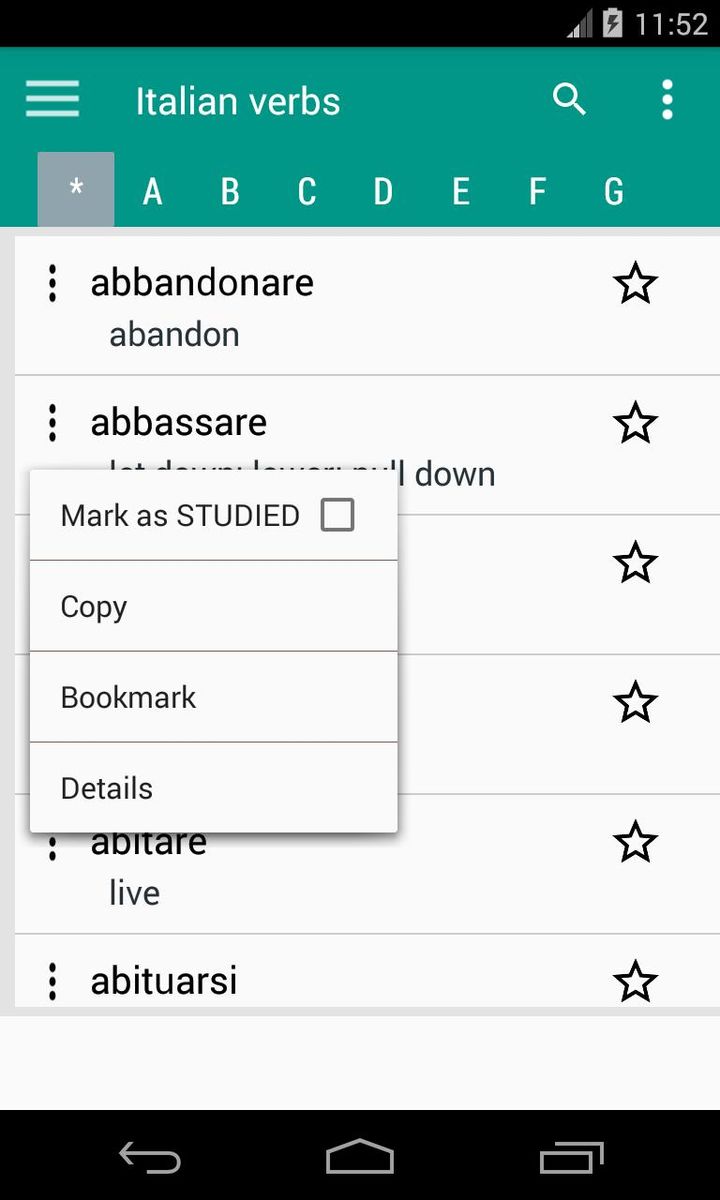This screenshot has width=720, height=1200.
Task: Open the three-dot menu beside abbassare
Action: (x=52, y=423)
